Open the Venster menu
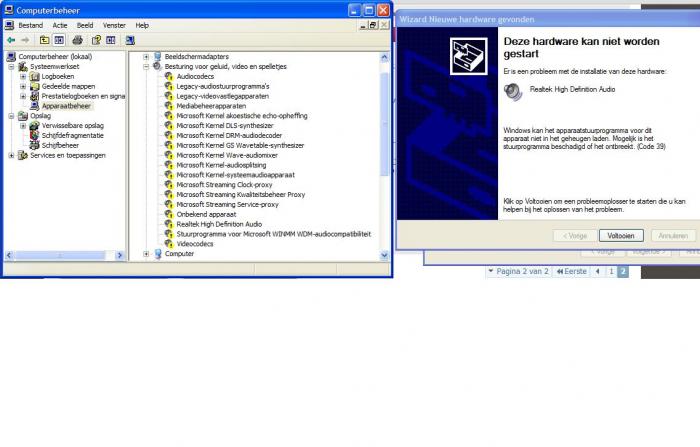 click(114, 25)
